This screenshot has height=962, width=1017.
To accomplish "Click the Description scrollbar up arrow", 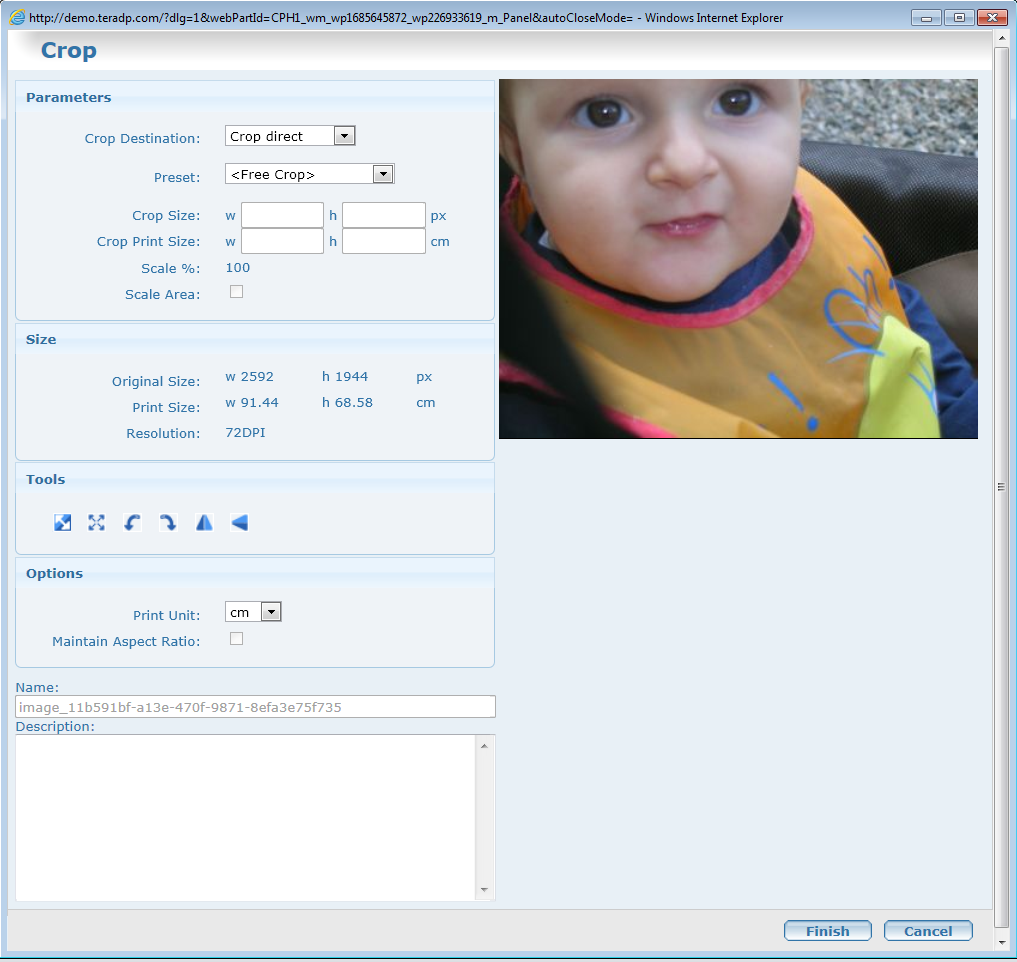I will (485, 746).
